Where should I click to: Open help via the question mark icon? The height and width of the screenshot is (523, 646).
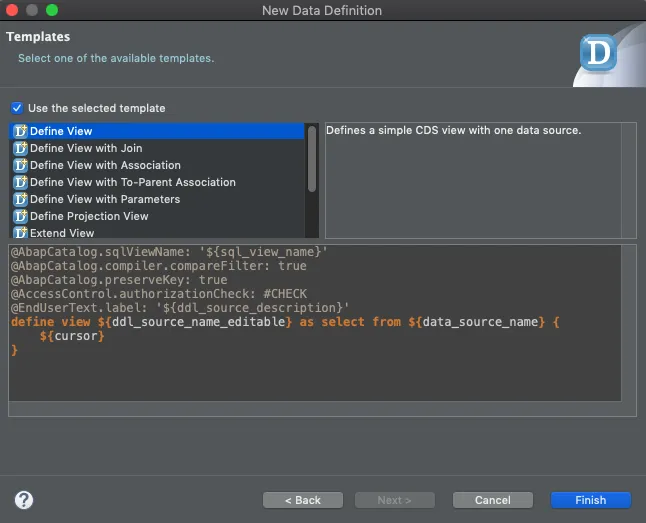25,500
